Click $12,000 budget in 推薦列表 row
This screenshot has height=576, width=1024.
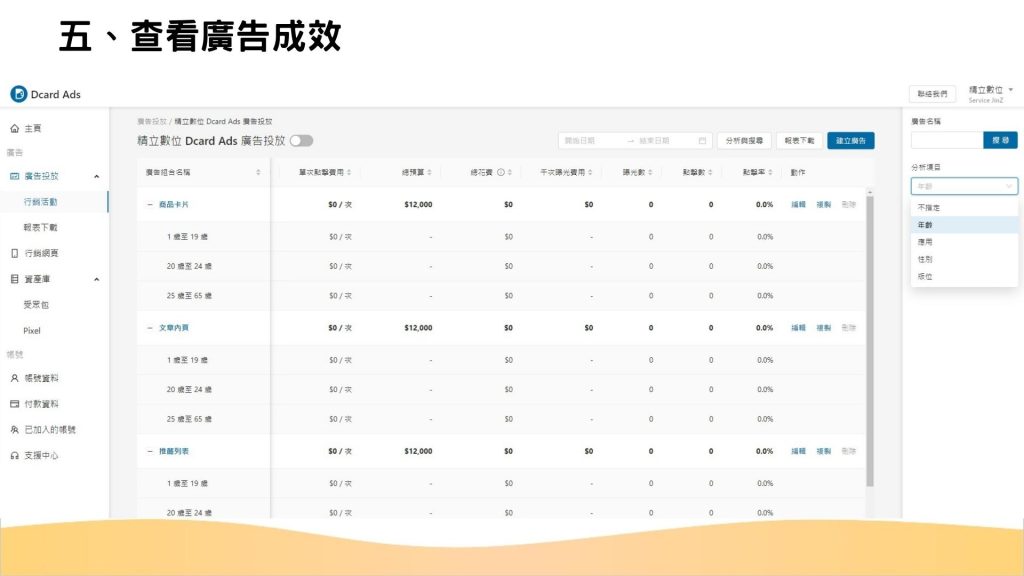point(418,451)
